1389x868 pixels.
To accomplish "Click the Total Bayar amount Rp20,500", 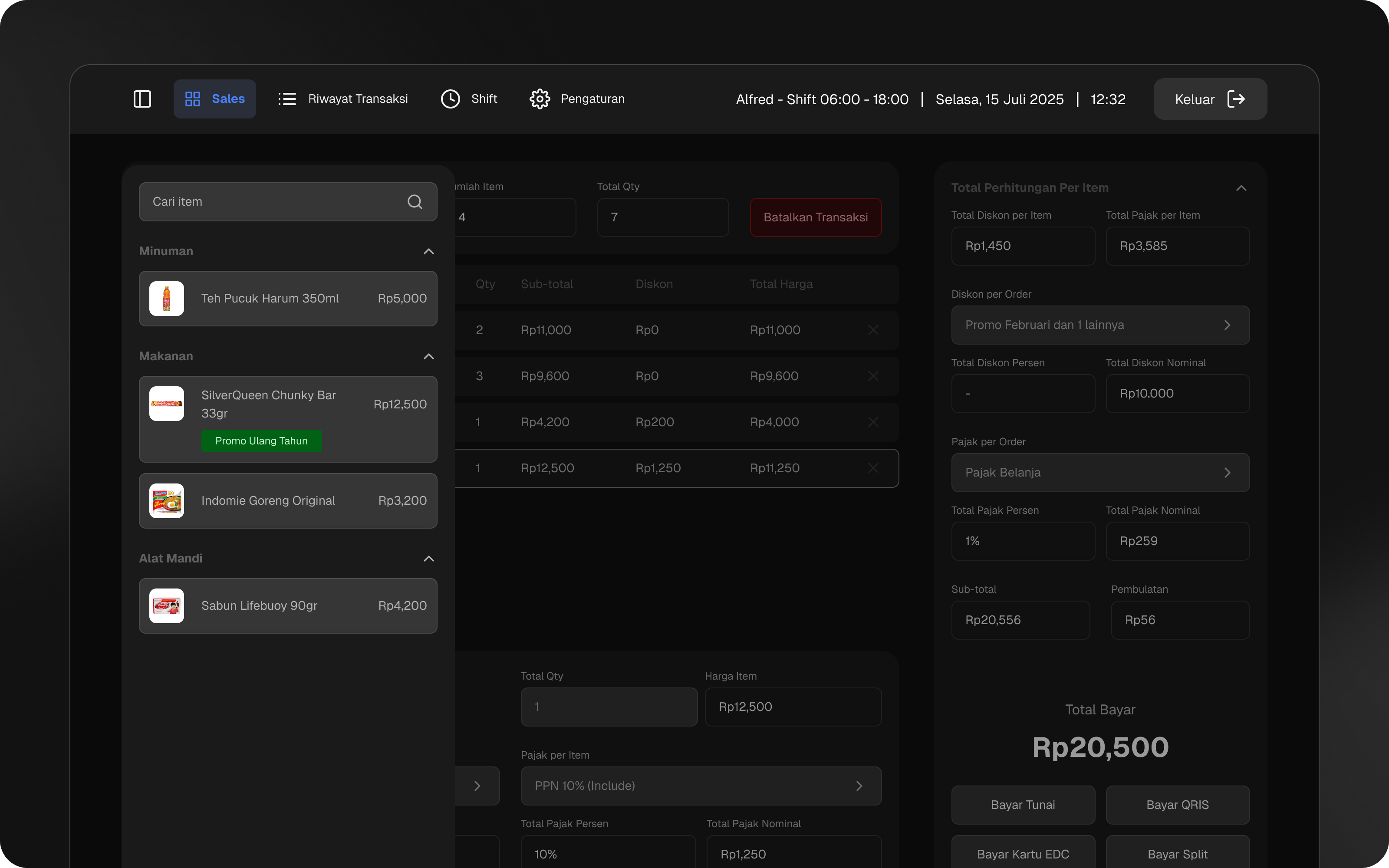I will [x=1100, y=747].
